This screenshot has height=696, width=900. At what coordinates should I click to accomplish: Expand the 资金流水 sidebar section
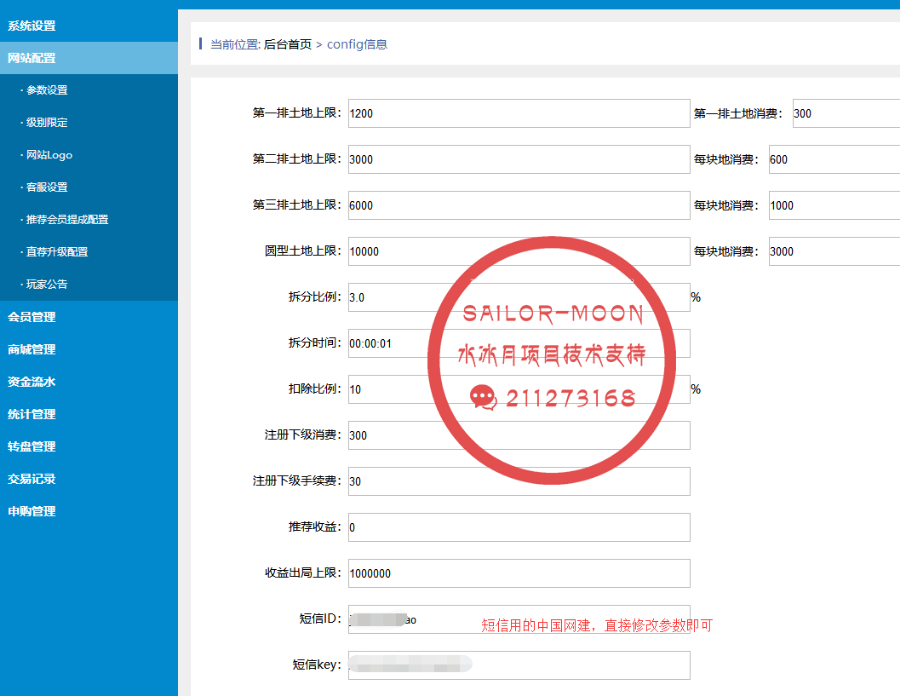(32, 382)
